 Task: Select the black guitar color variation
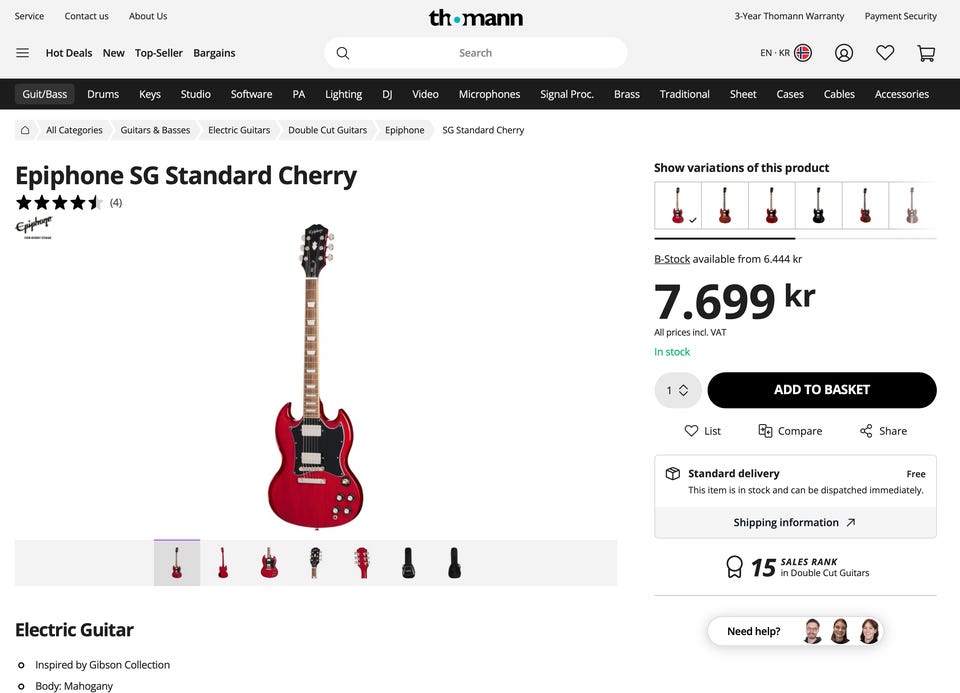click(818, 205)
